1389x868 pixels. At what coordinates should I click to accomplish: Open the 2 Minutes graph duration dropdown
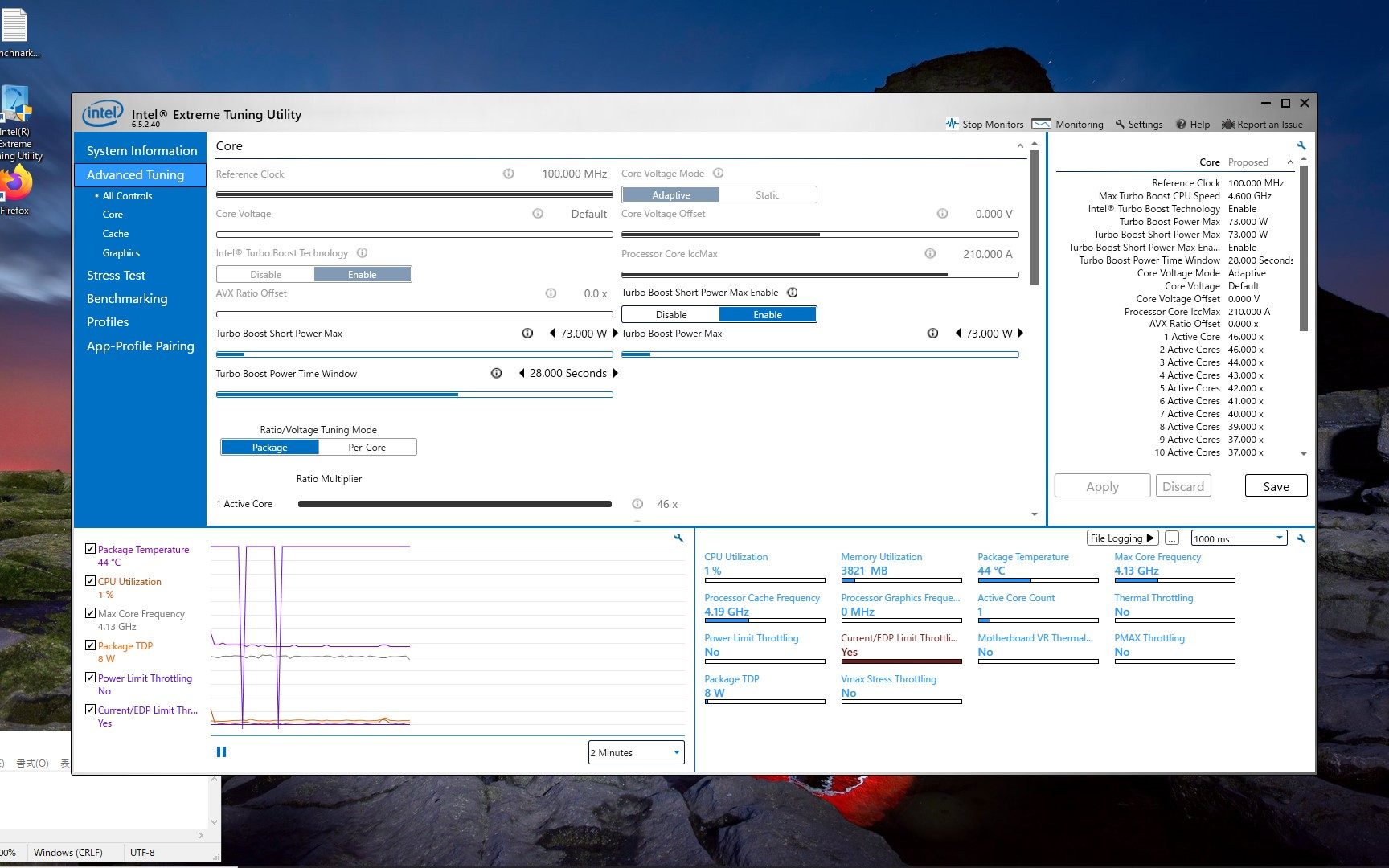click(636, 752)
